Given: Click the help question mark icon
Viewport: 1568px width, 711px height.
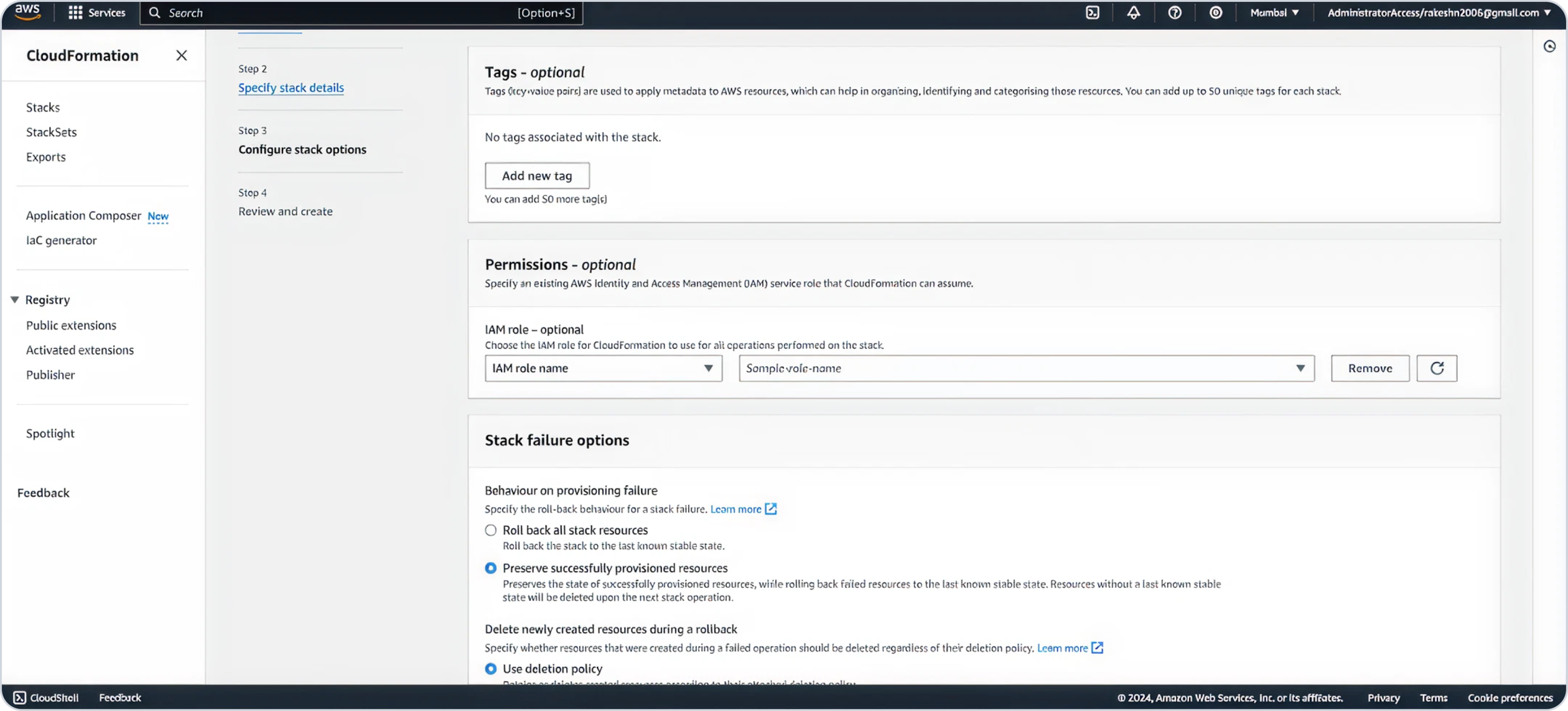Looking at the screenshot, I should [x=1175, y=13].
